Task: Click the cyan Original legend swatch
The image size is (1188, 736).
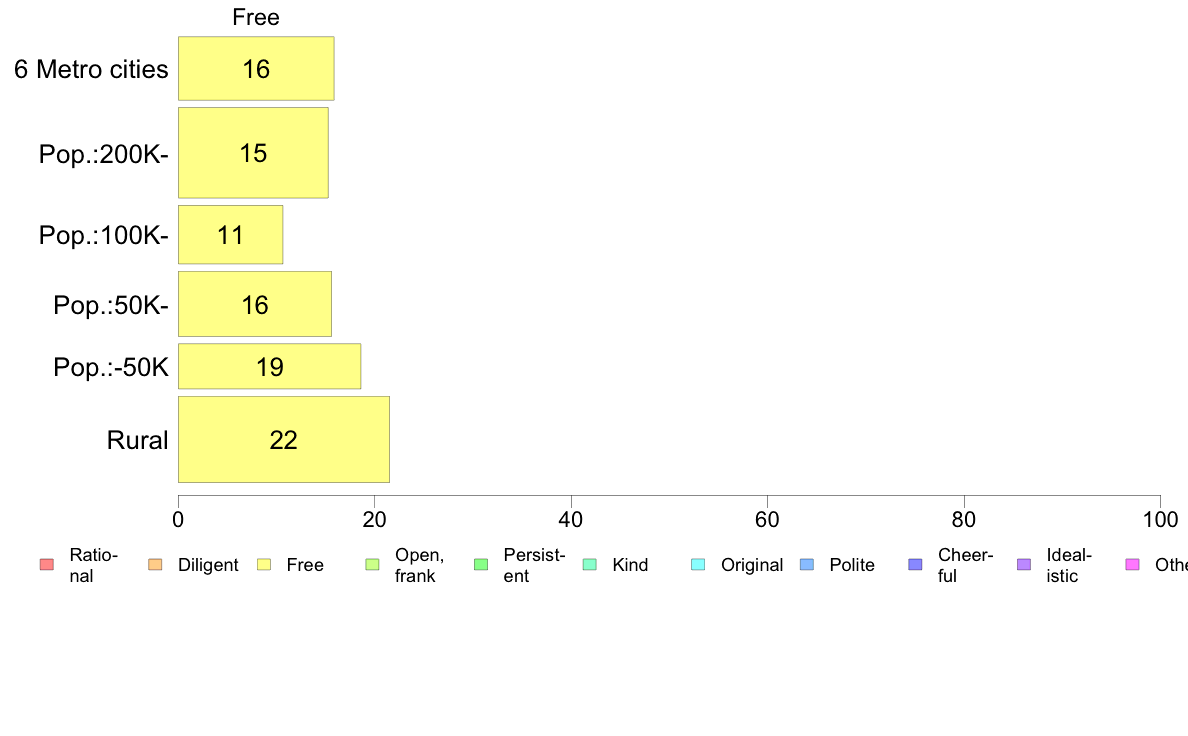Action: click(698, 565)
